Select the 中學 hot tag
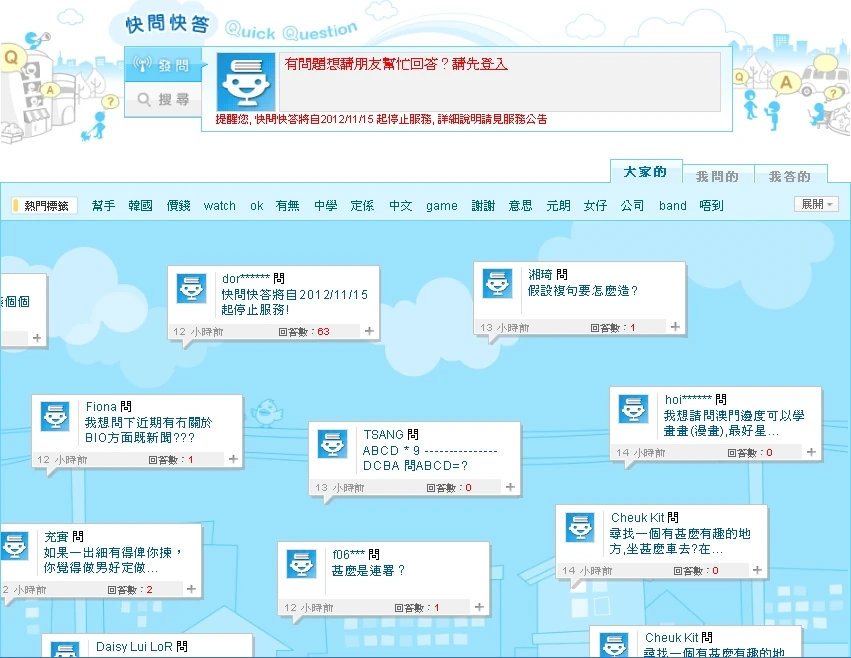Viewport: 851px width, 658px height. click(326, 206)
